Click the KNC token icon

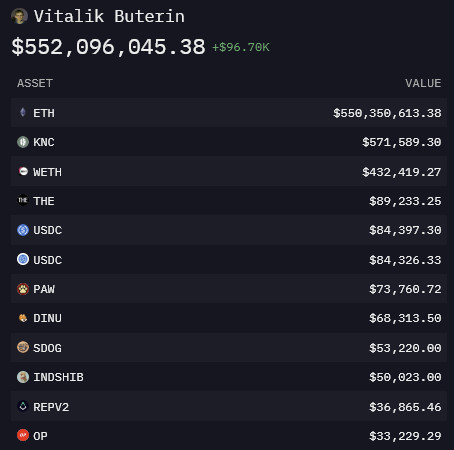23,142
